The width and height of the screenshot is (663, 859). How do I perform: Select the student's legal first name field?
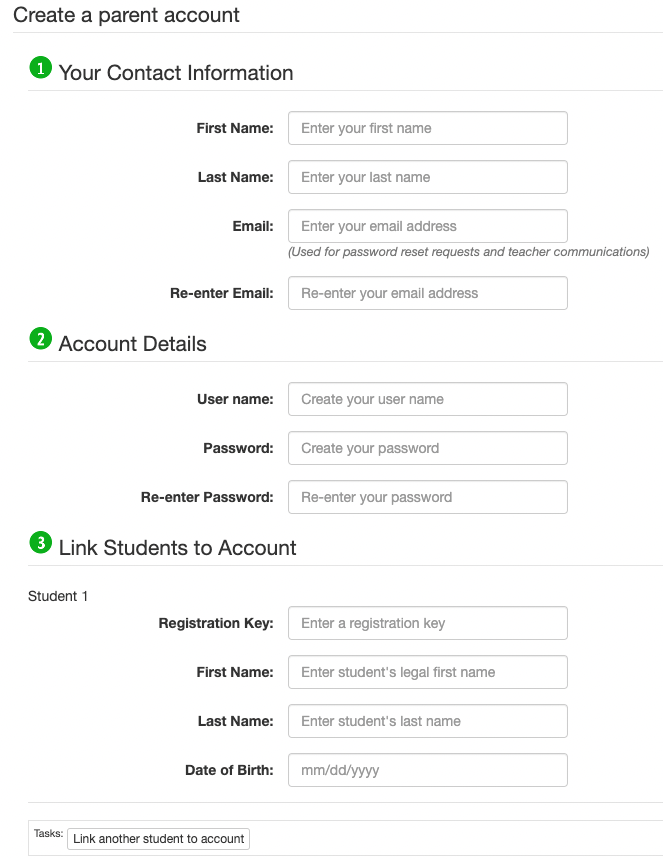coord(427,672)
